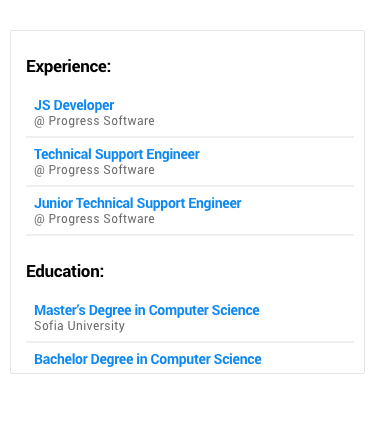Viewport: 380px width, 434px height.
Task: Click Progress Software under Junior Technical Support Engineer
Action: tap(101, 219)
